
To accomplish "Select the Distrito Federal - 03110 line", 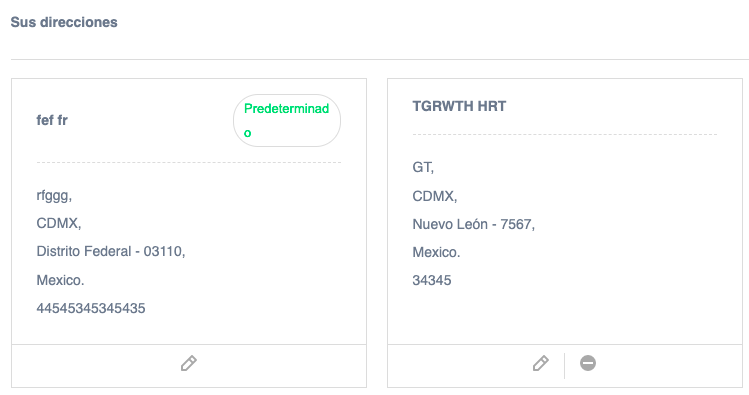I will tap(111, 251).
